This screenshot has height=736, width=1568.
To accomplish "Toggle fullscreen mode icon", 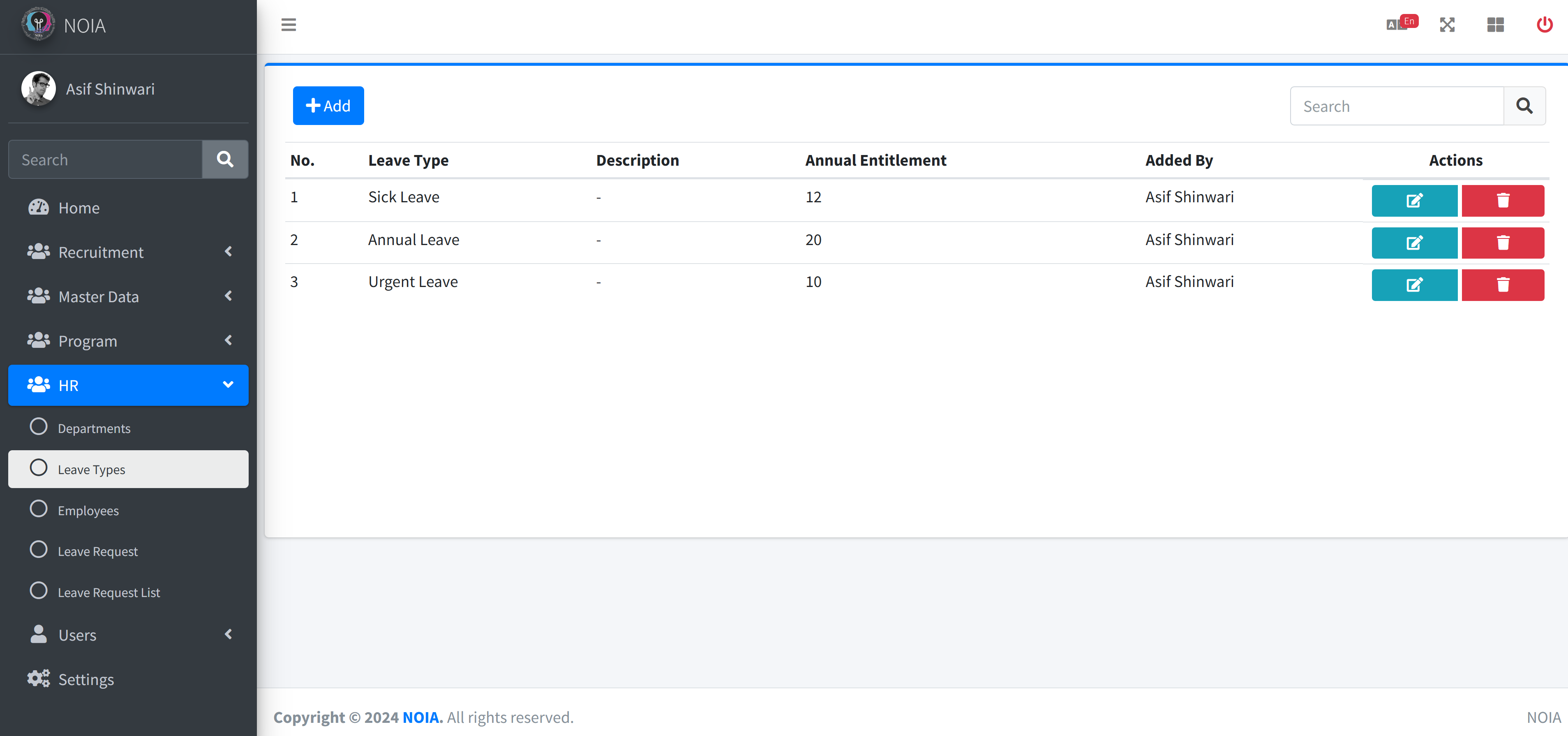I will click(x=1447, y=25).
